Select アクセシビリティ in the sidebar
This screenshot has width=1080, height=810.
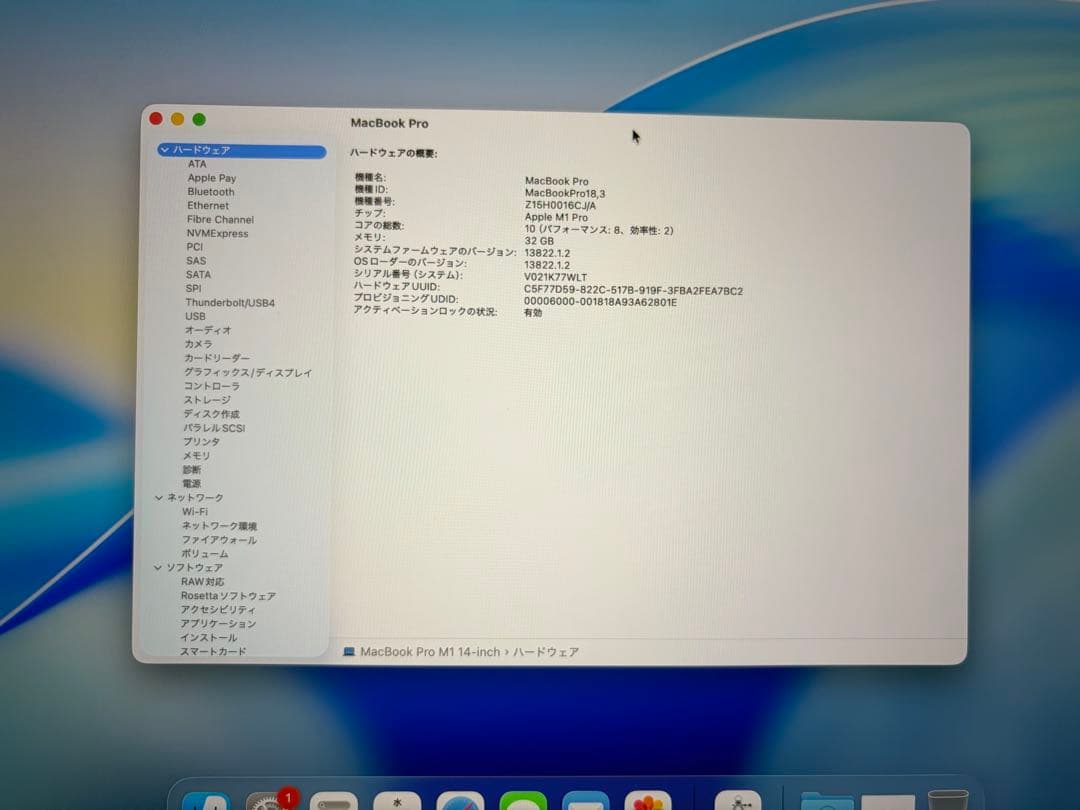(218, 610)
